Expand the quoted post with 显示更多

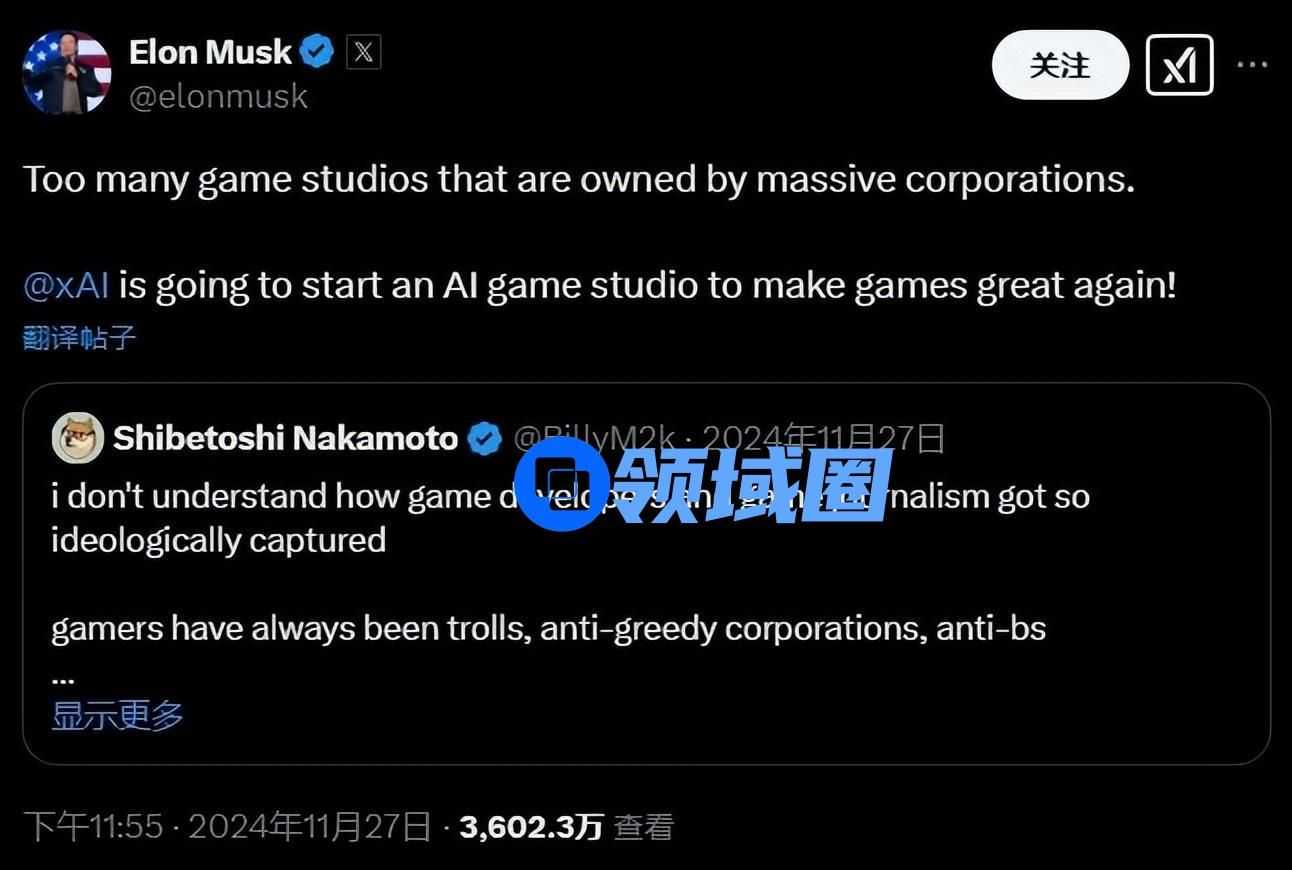[x=117, y=715]
